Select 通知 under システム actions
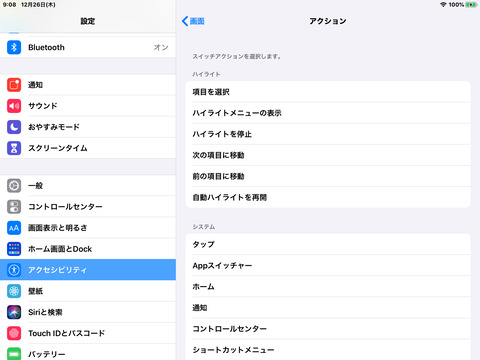 click(328, 308)
